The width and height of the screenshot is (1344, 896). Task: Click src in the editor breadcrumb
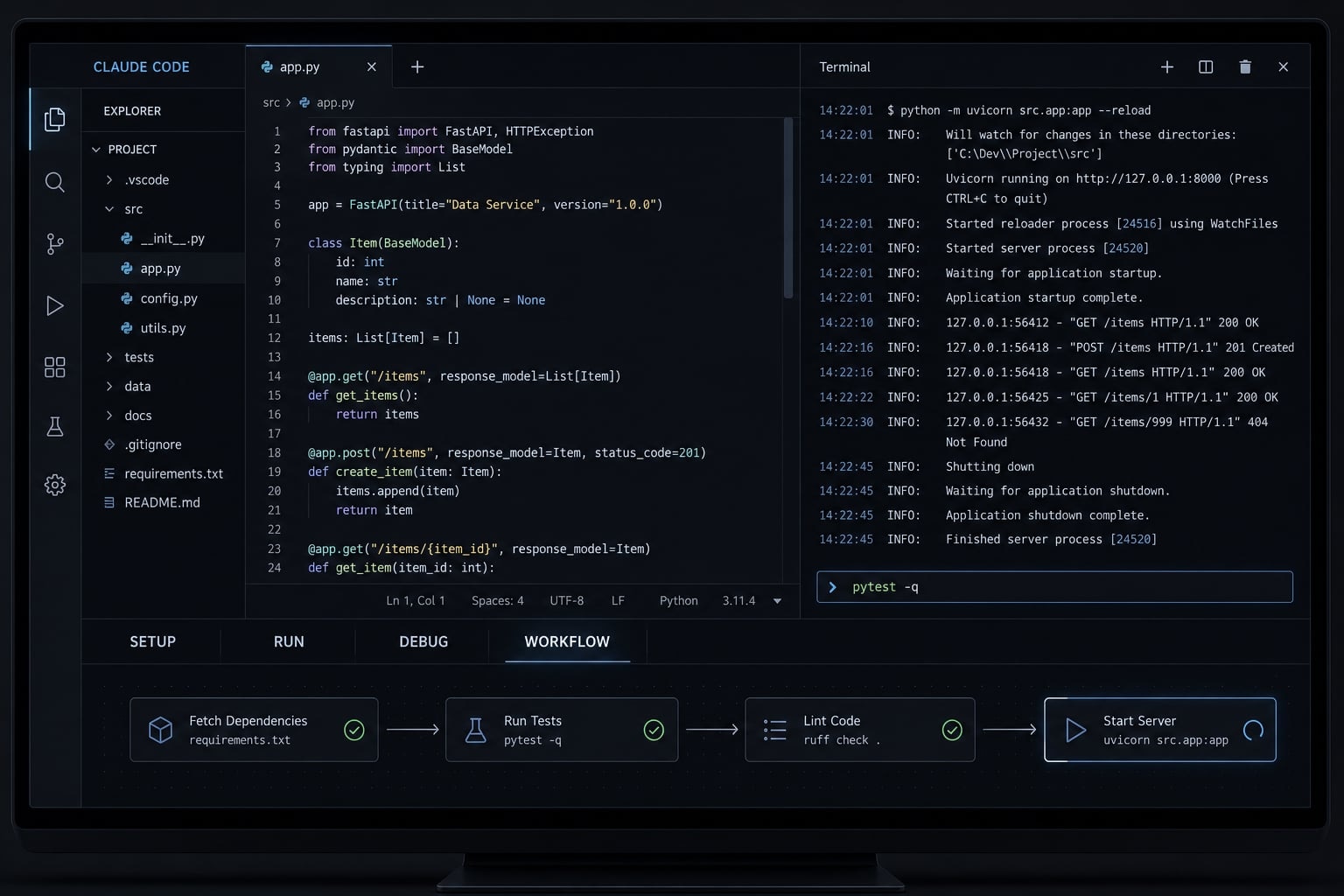pyautogui.click(x=271, y=102)
